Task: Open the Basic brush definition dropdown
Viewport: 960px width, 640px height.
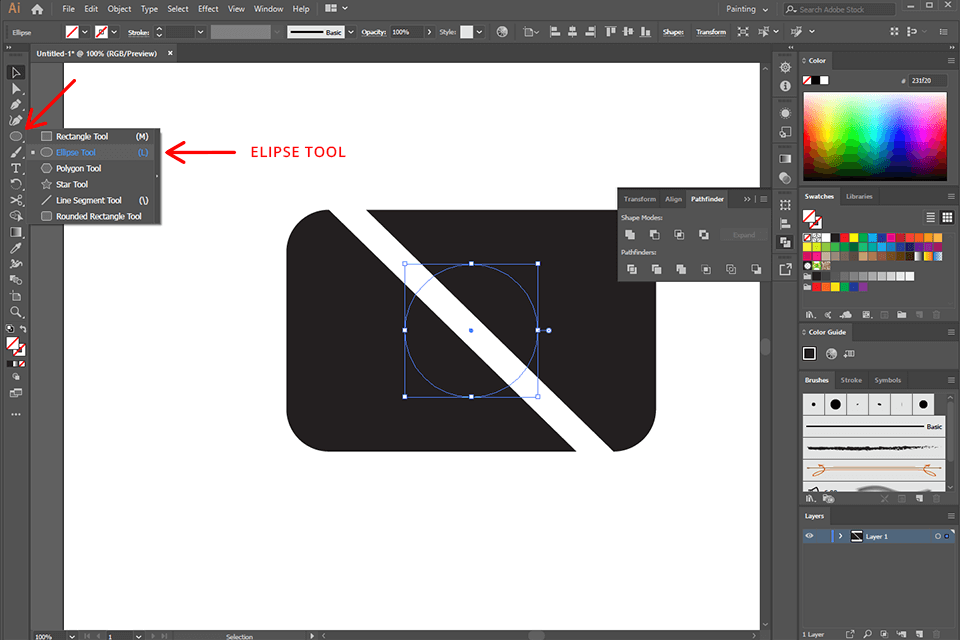Action: [x=349, y=31]
